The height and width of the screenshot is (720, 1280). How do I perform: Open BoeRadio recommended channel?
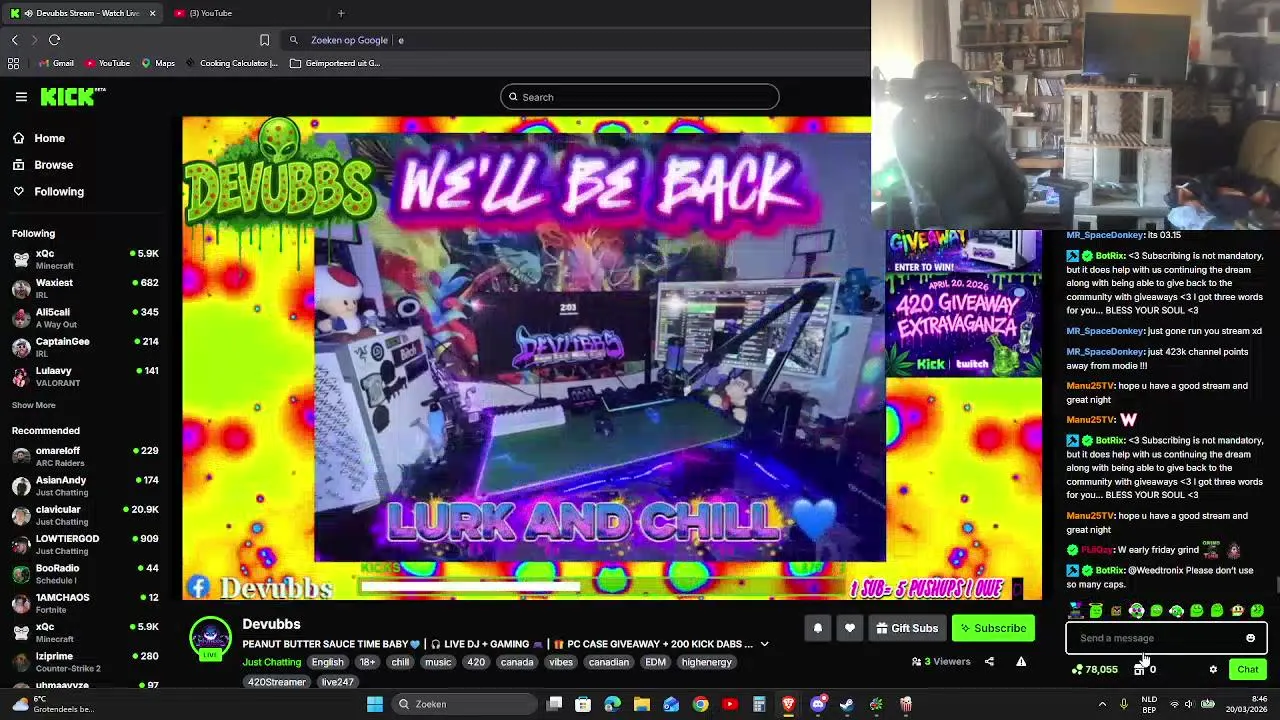pos(85,573)
